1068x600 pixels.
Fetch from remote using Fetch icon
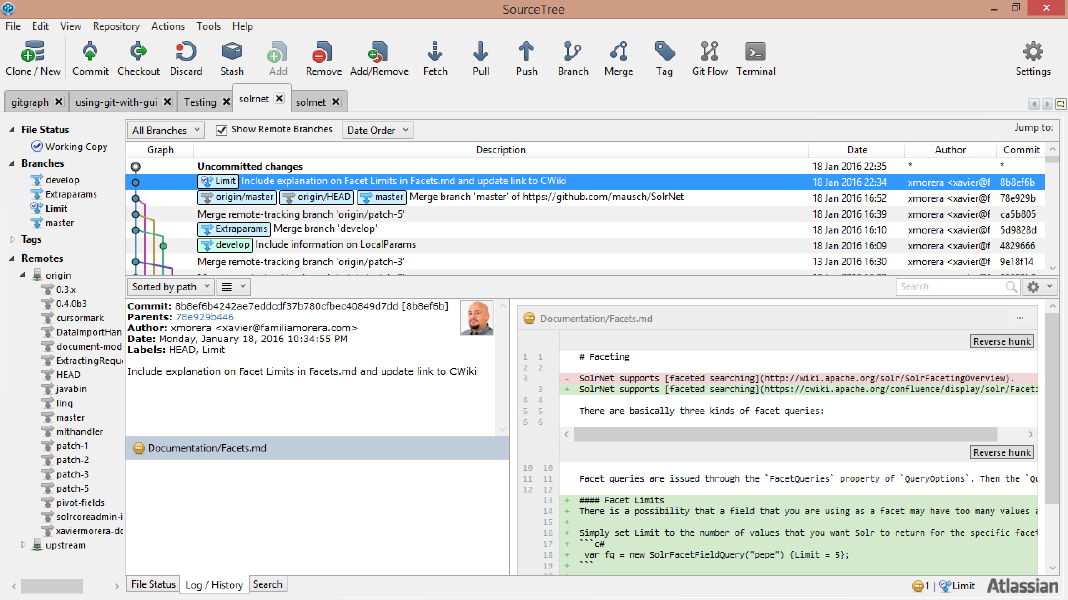[x=435, y=59]
